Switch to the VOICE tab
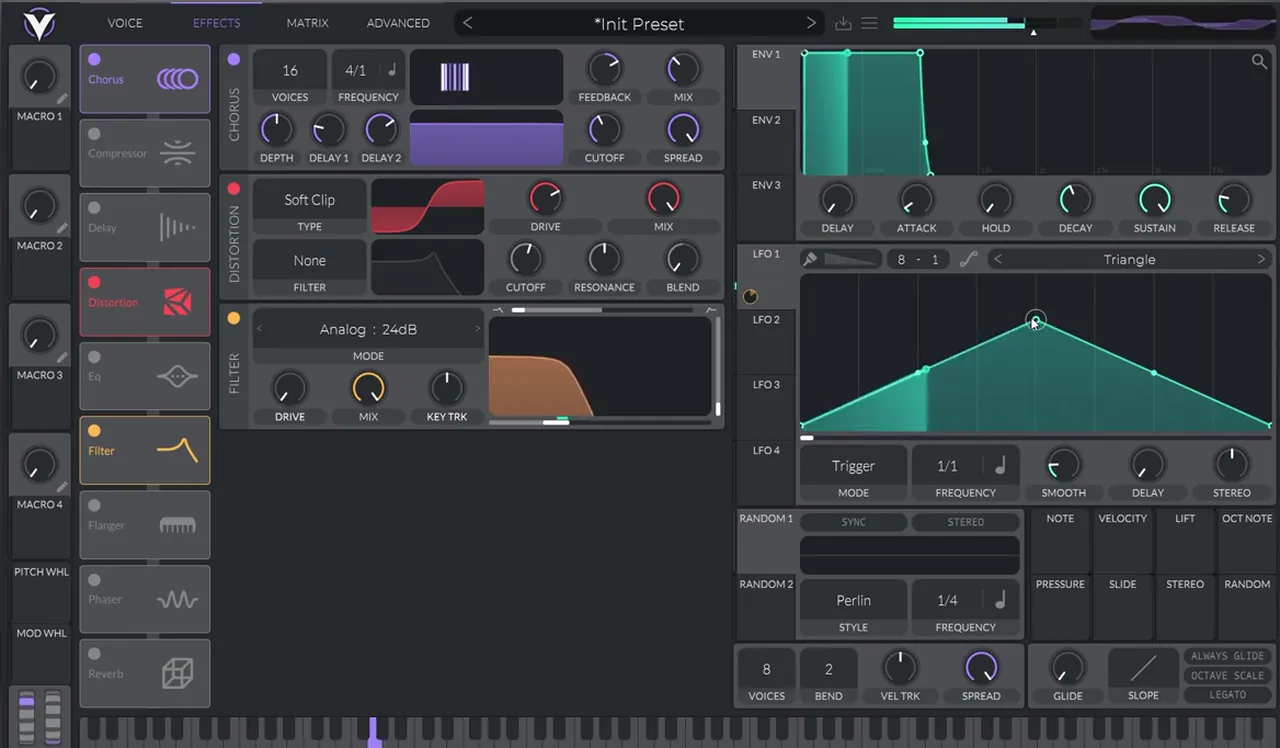Viewport: 1280px width, 748px height. 125,23
